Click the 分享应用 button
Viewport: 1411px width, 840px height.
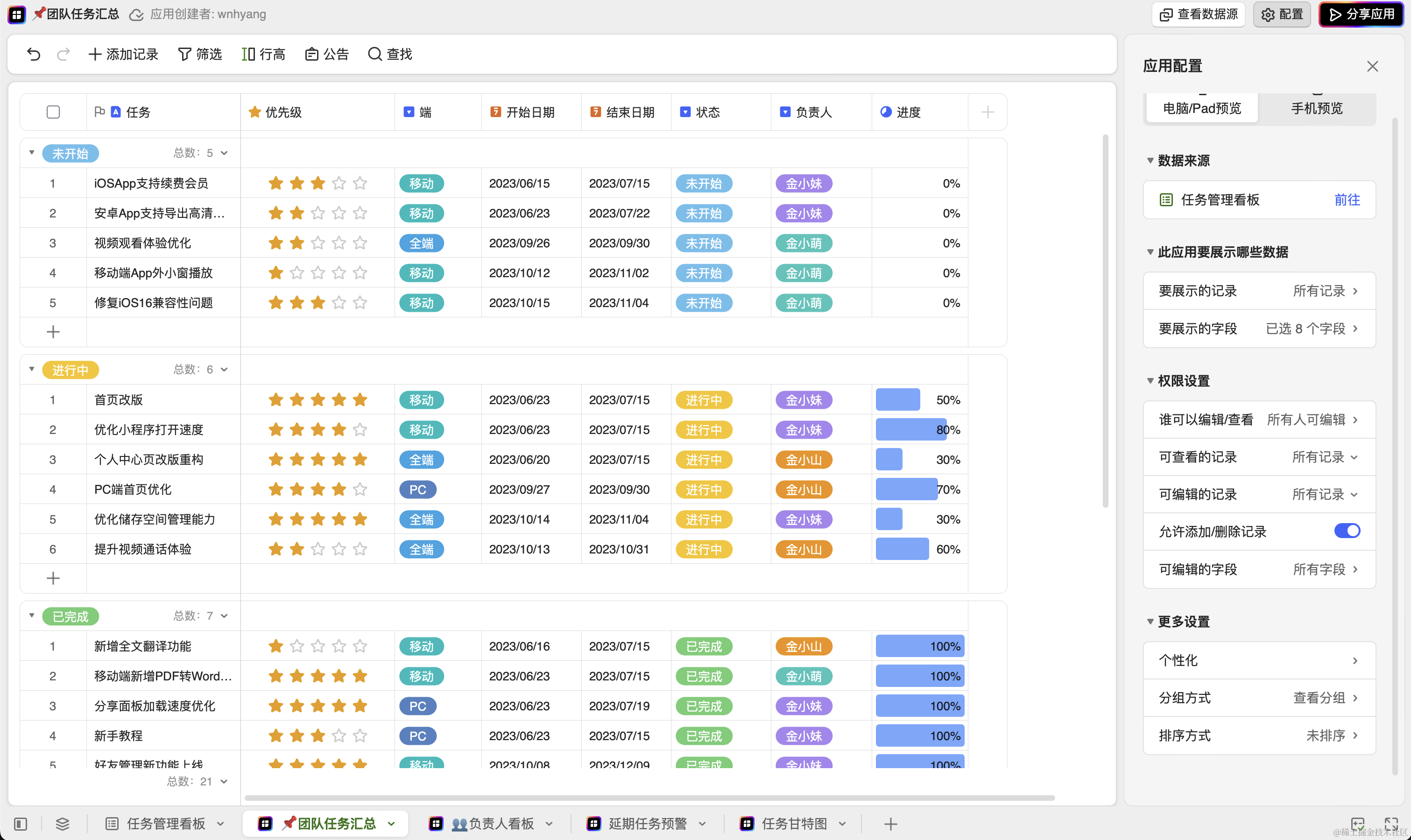coord(1361,14)
